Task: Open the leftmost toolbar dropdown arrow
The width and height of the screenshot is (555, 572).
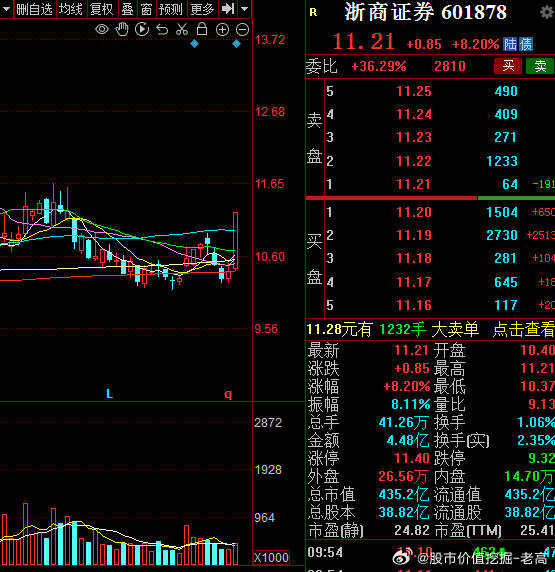Action: tap(6, 9)
